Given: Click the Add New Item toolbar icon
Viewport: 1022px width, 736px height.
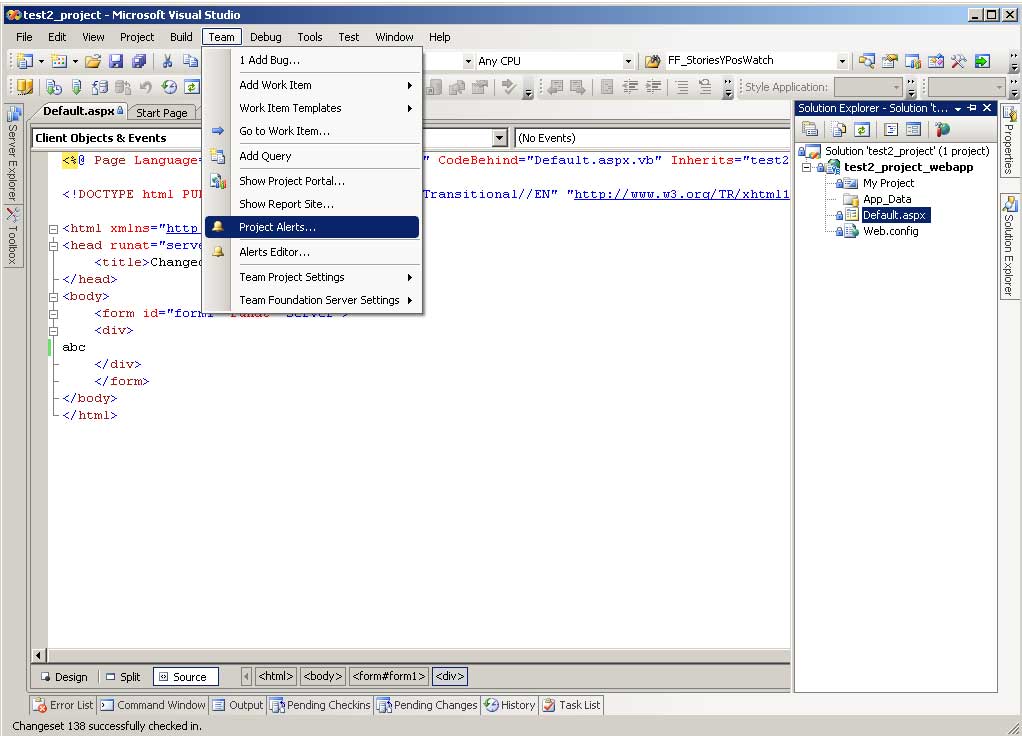Looking at the screenshot, I should [x=59, y=61].
